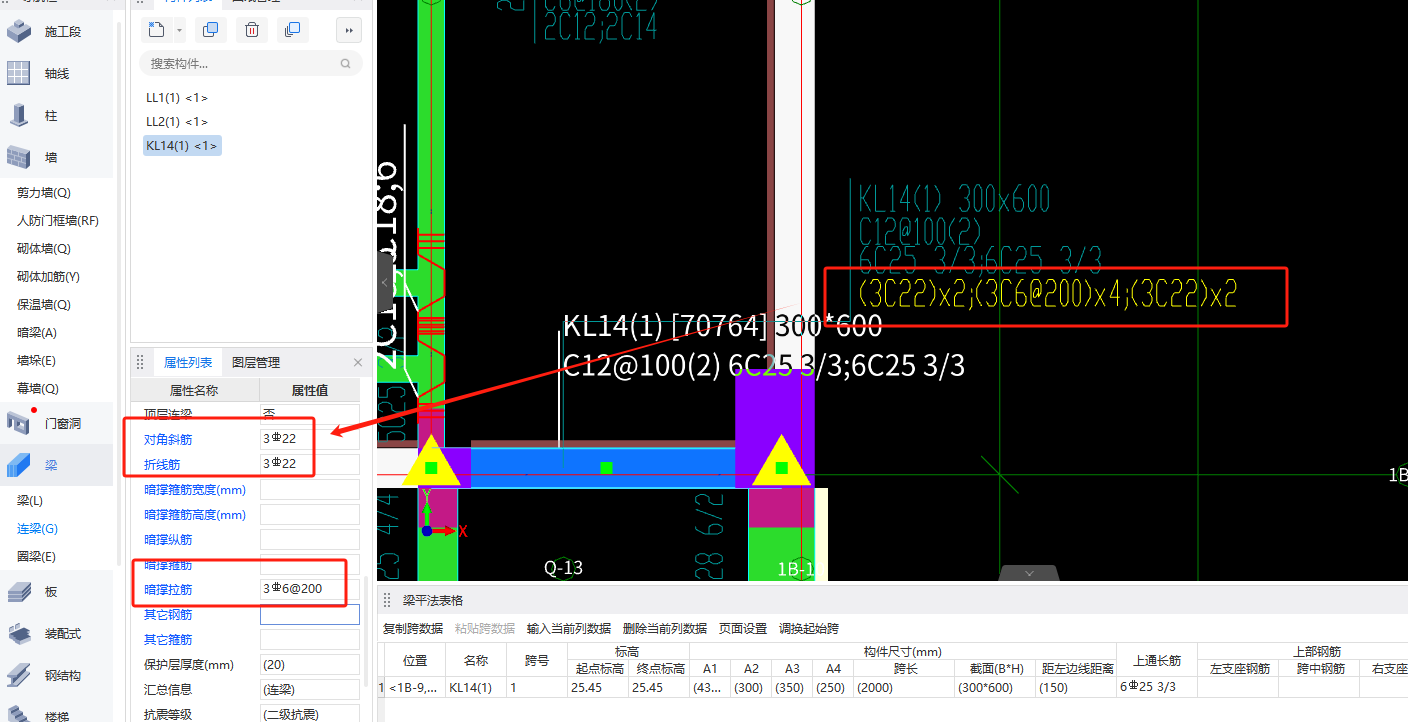Select component LL1(1) in the list
Screen dimensions: 1408x722
[x=177, y=98]
